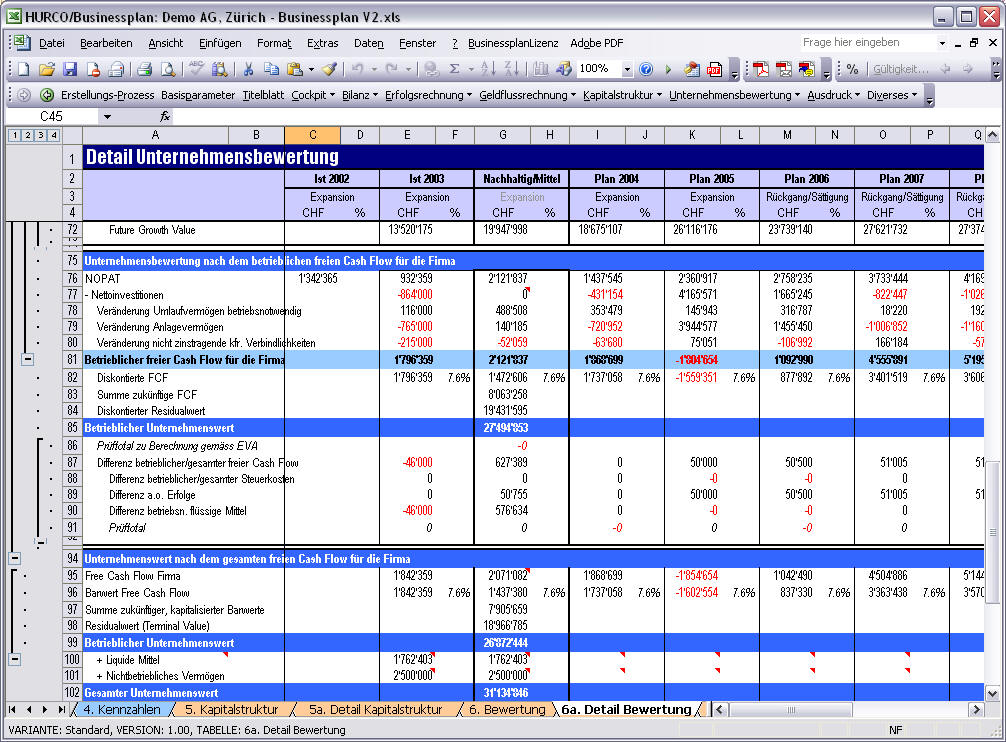Open the Chart Wizard icon
This screenshot has height=742, width=1006.
[540, 69]
